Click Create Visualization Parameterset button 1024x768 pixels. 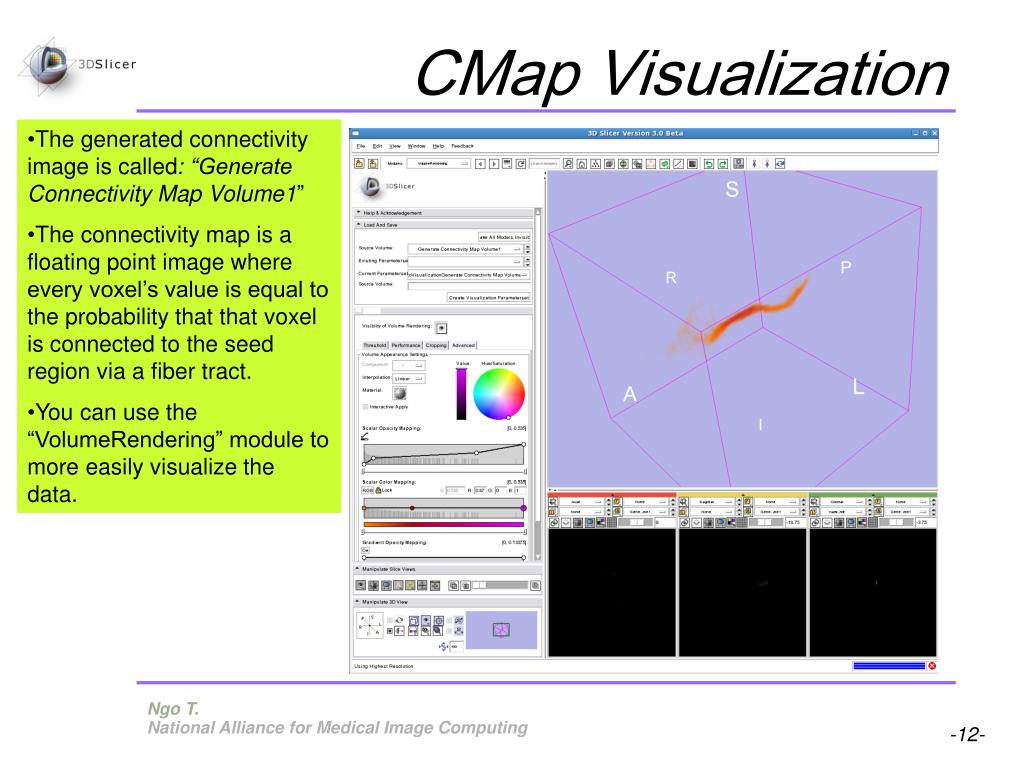pyautogui.click(x=488, y=297)
